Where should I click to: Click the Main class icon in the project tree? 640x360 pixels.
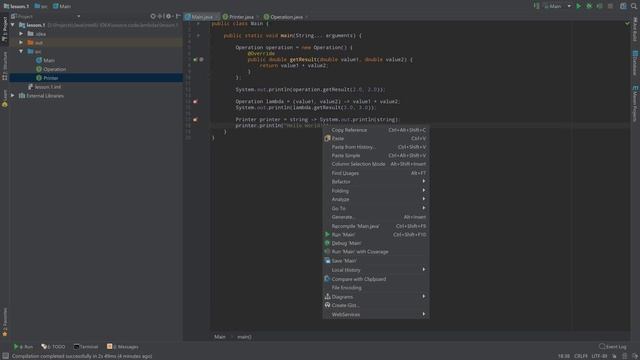(x=39, y=60)
